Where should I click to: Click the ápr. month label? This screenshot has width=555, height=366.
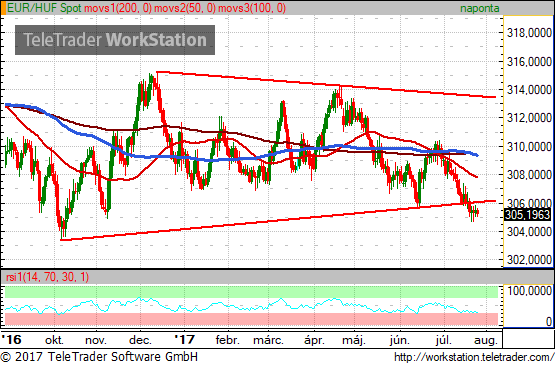(x=314, y=340)
